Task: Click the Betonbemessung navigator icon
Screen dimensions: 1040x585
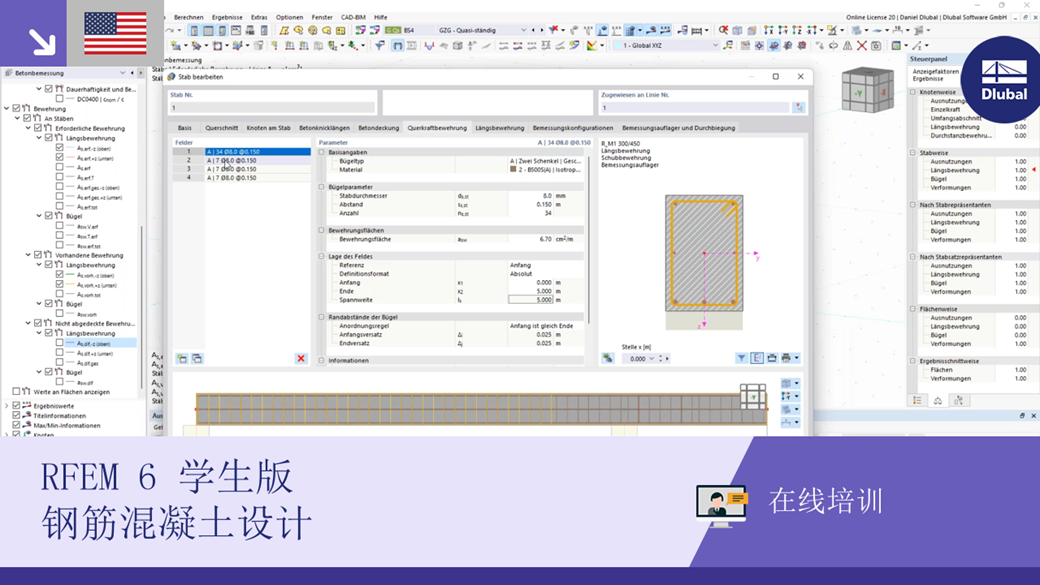Action: [x=9, y=73]
